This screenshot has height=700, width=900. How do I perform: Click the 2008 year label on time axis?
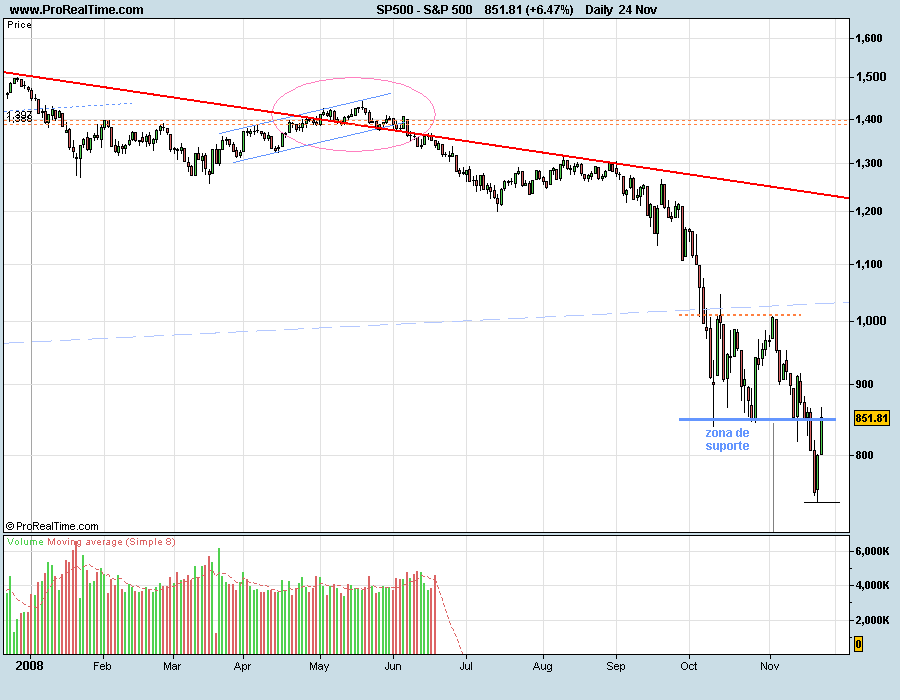(x=29, y=666)
